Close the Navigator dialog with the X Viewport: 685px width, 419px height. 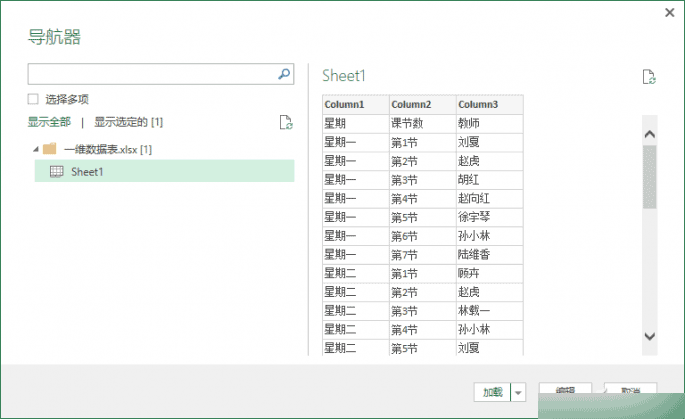pyautogui.click(x=668, y=13)
